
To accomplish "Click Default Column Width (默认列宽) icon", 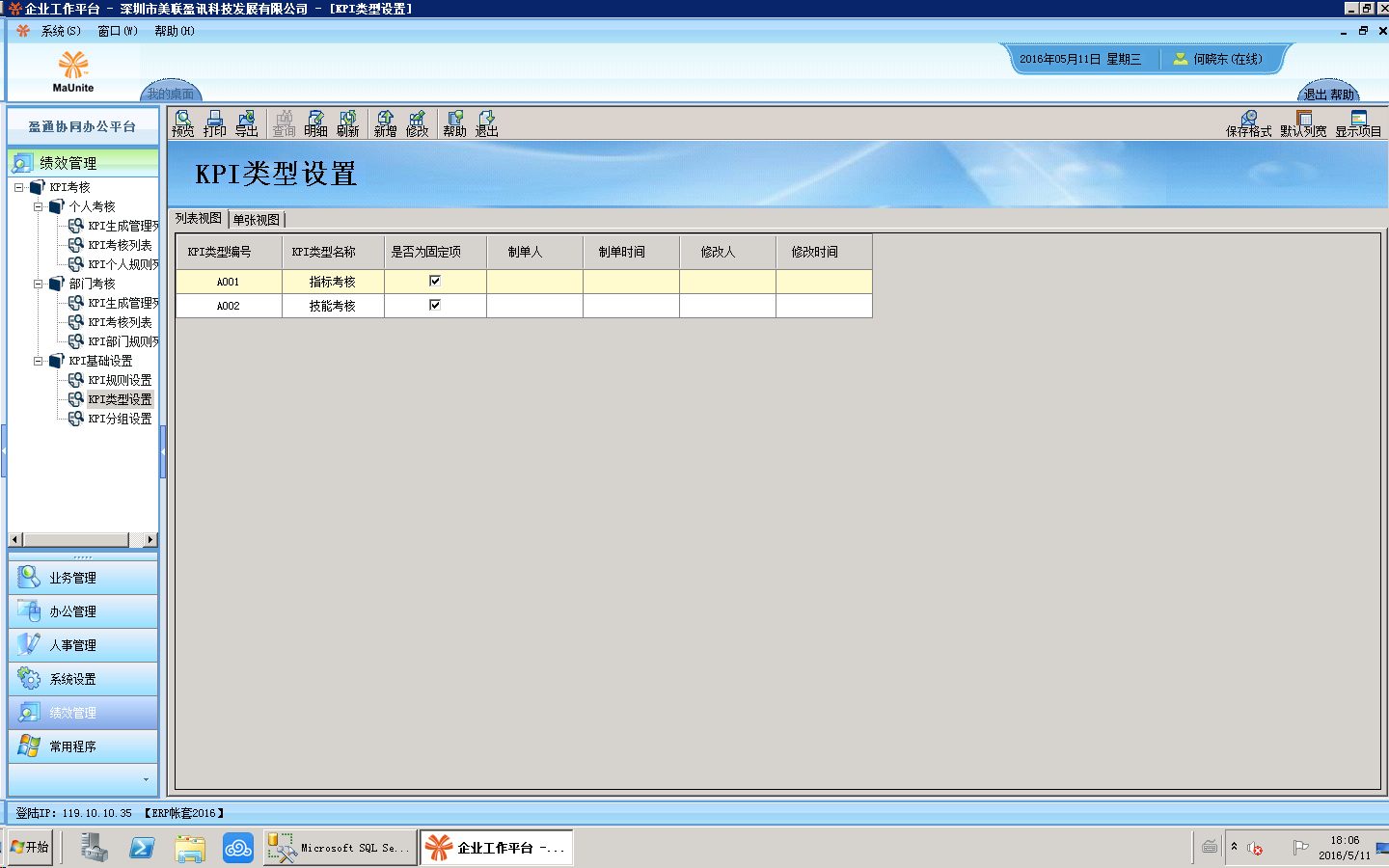I will pos(1303,123).
